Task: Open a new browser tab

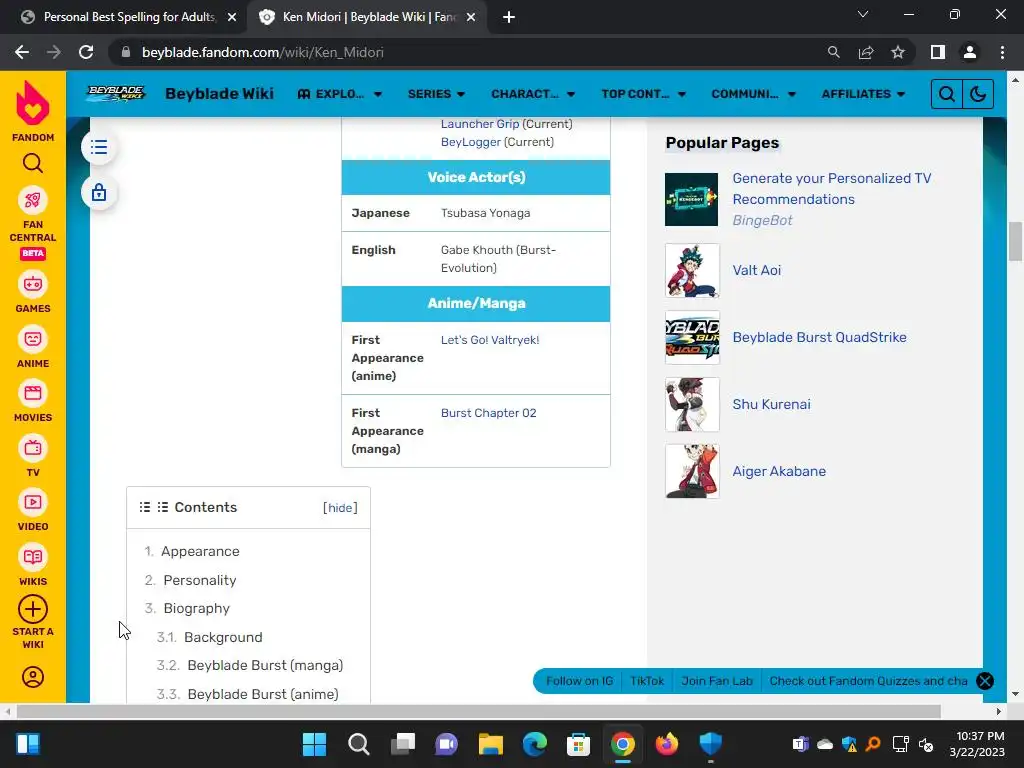Action: click(x=509, y=17)
